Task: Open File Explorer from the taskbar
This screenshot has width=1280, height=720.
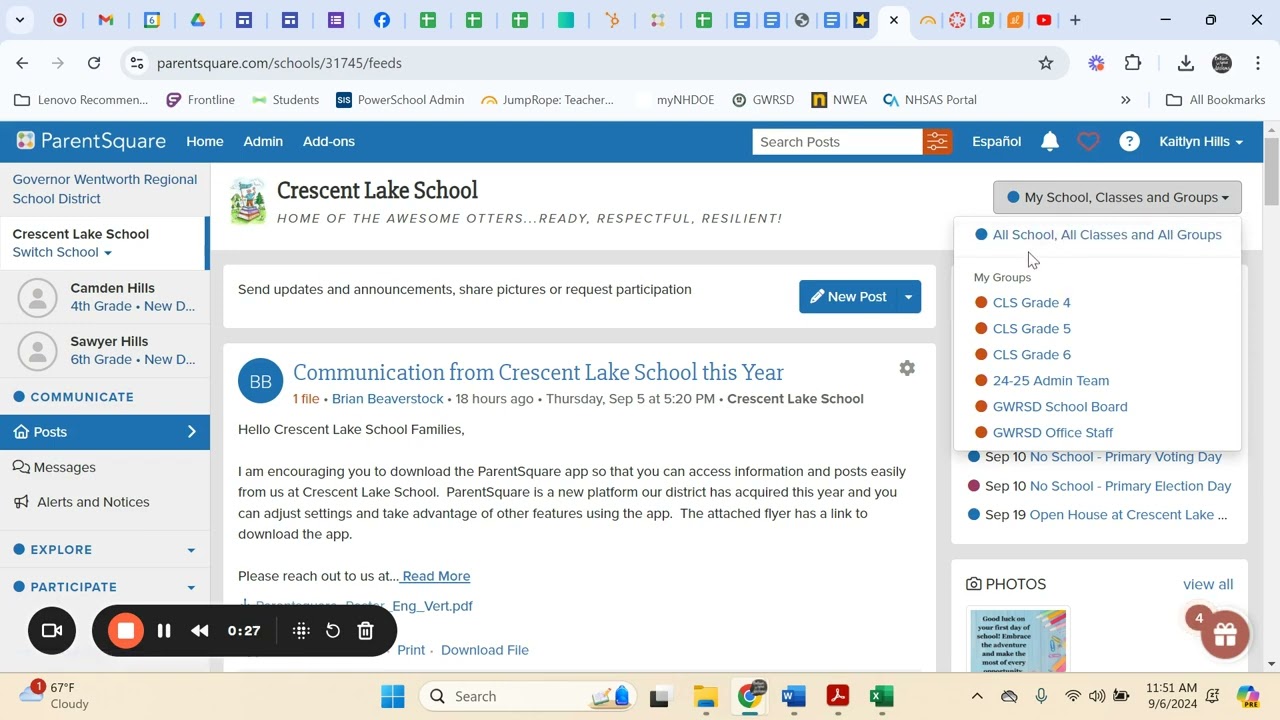Action: tap(706, 696)
